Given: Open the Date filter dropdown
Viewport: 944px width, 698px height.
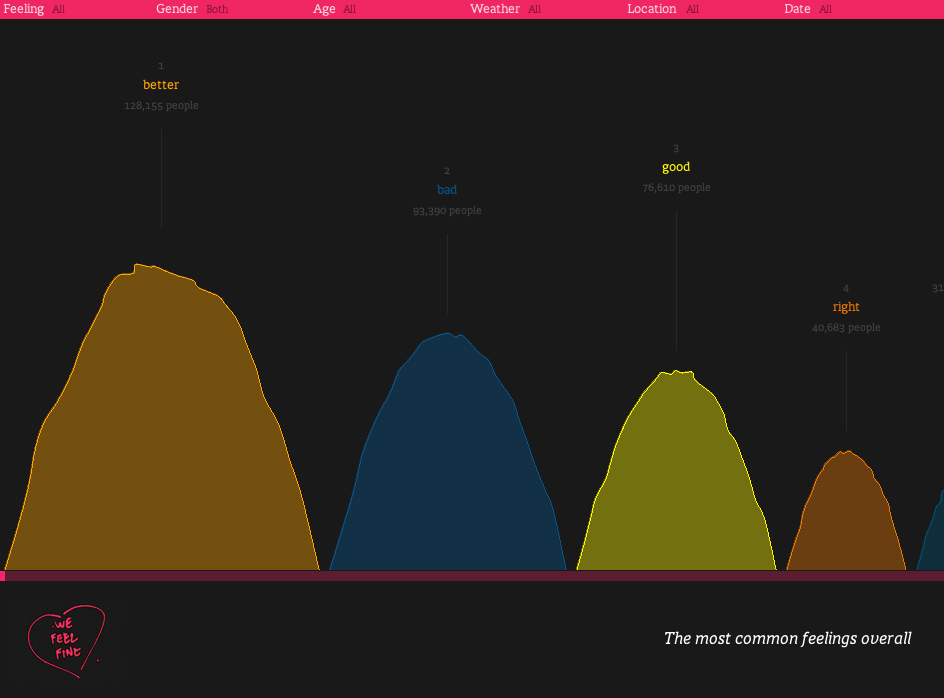Looking at the screenshot, I should click(x=807, y=9).
